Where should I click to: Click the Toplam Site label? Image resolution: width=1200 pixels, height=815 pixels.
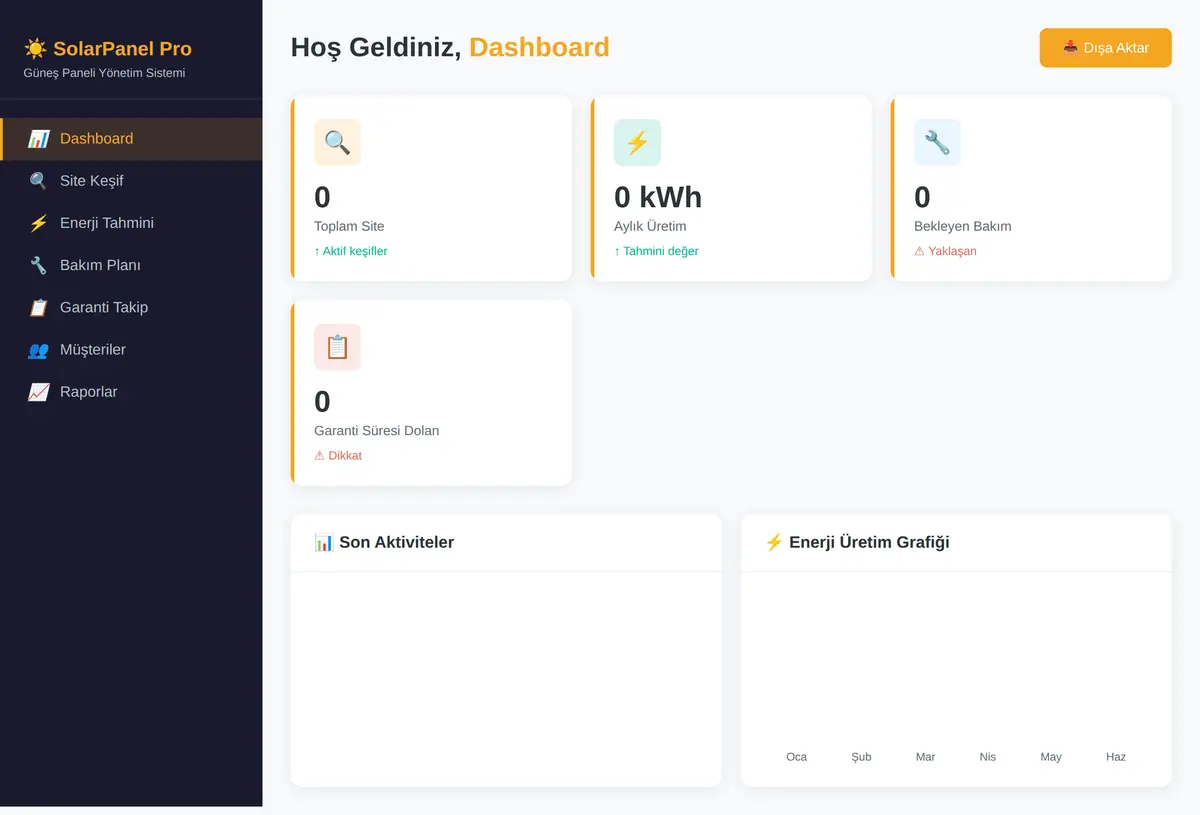pyautogui.click(x=349, y=226)
